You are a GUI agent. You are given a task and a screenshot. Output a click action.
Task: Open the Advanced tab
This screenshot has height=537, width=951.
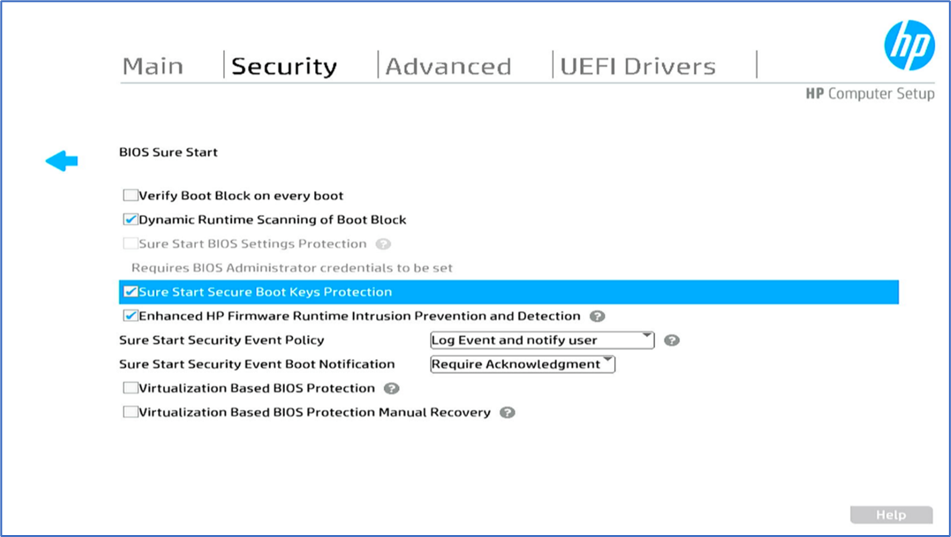click(448, 67)
